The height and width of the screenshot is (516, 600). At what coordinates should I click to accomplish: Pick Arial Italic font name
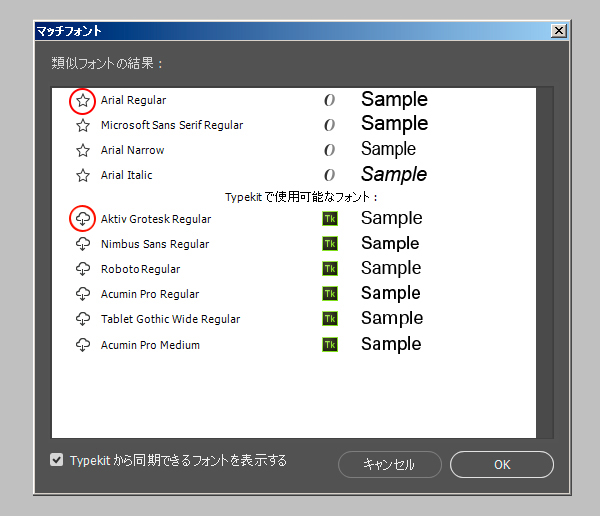pyautogui.click(x=126, y=175)
